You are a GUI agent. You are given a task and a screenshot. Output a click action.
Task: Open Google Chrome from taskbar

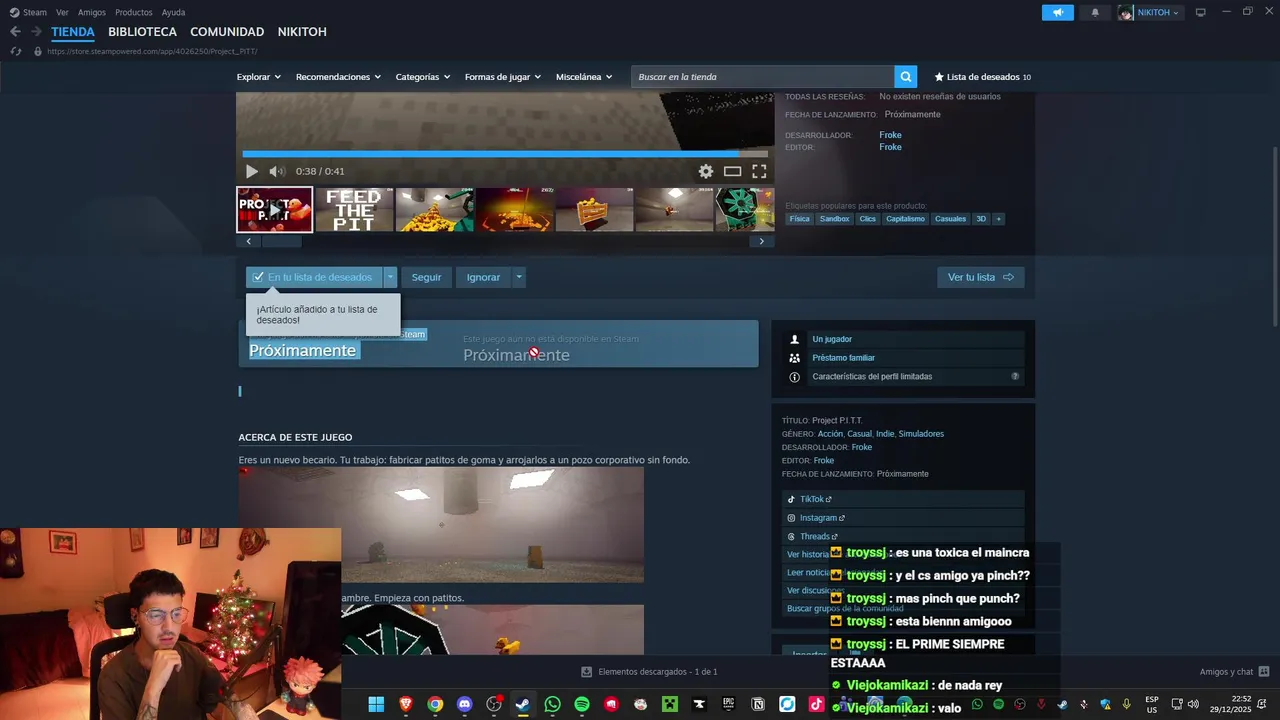[435, 704]
